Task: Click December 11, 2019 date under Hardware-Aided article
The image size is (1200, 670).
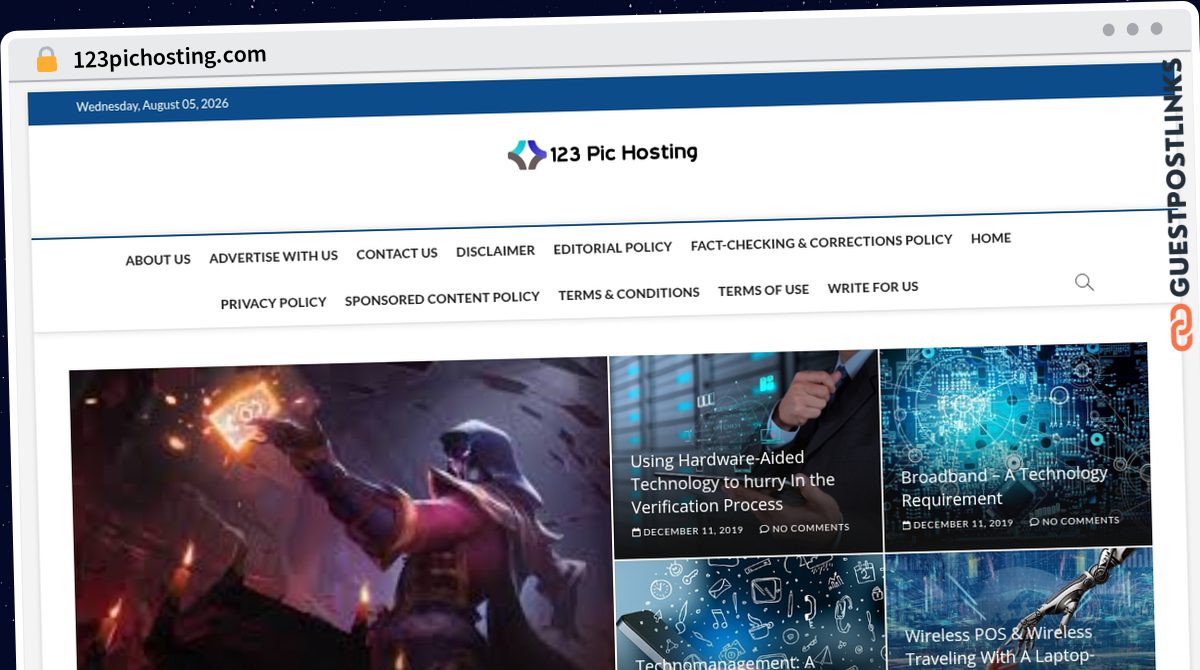Action: point(688,531)
